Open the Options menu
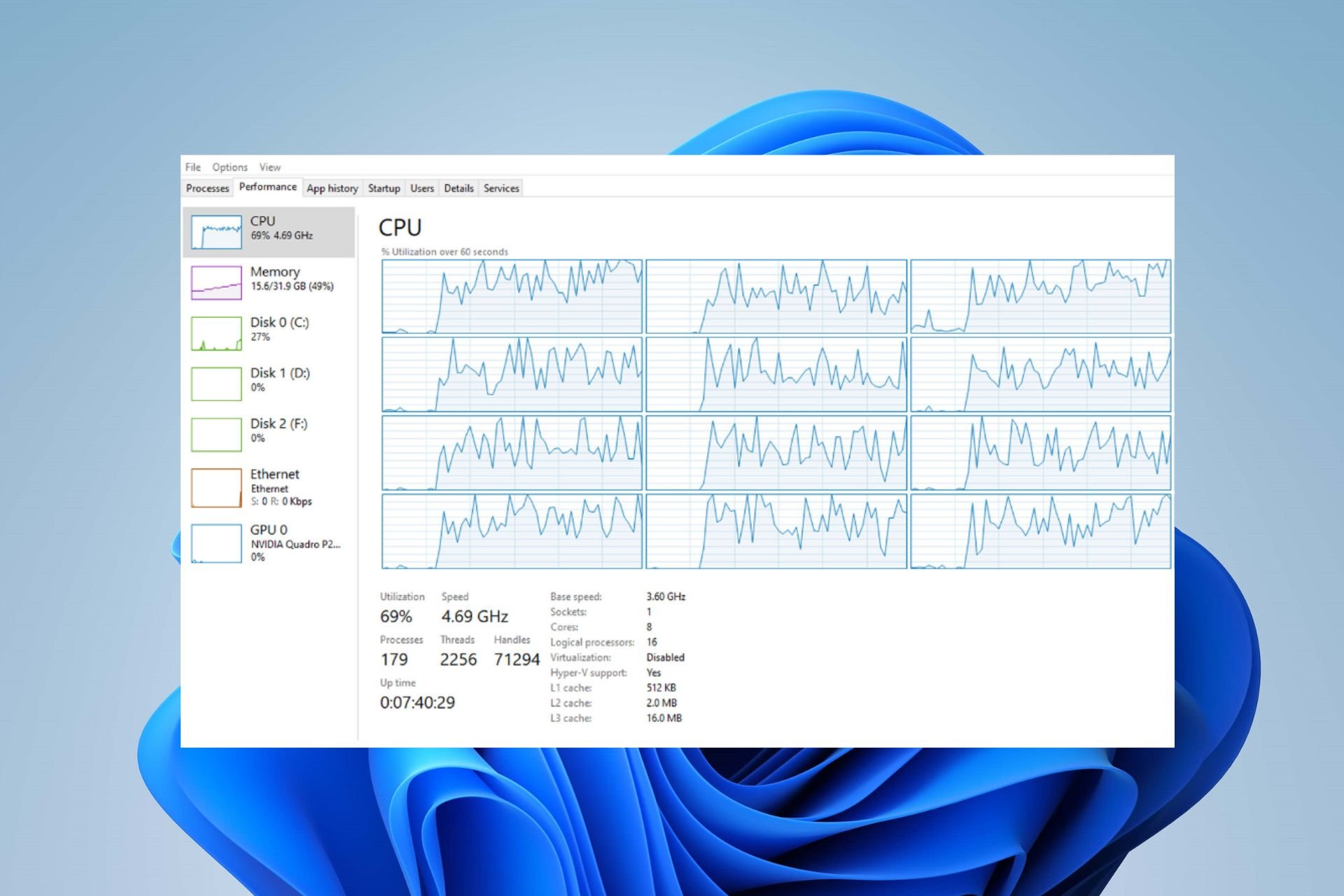 230,167
